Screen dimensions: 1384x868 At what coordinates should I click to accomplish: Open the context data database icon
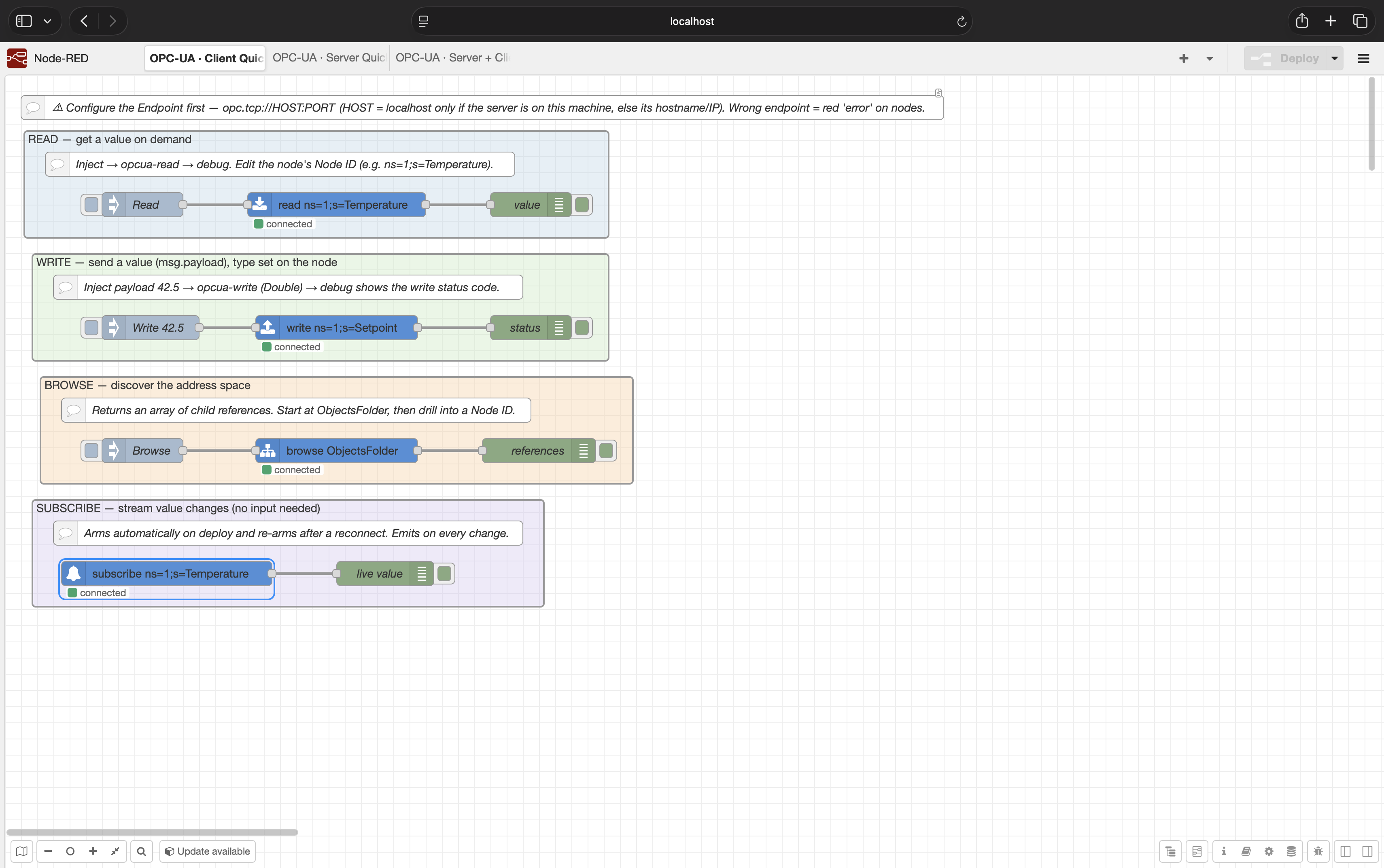[1291, 851]
